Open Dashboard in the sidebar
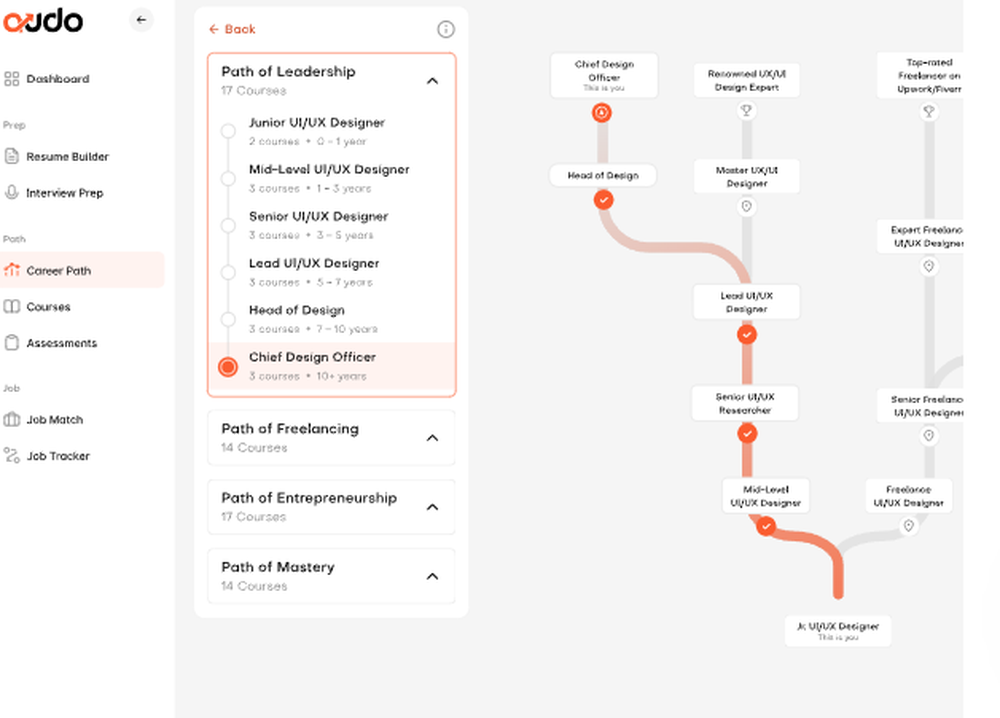This screenshot has height=718, width=1000. pyautogui.click(x=57, y=79)
